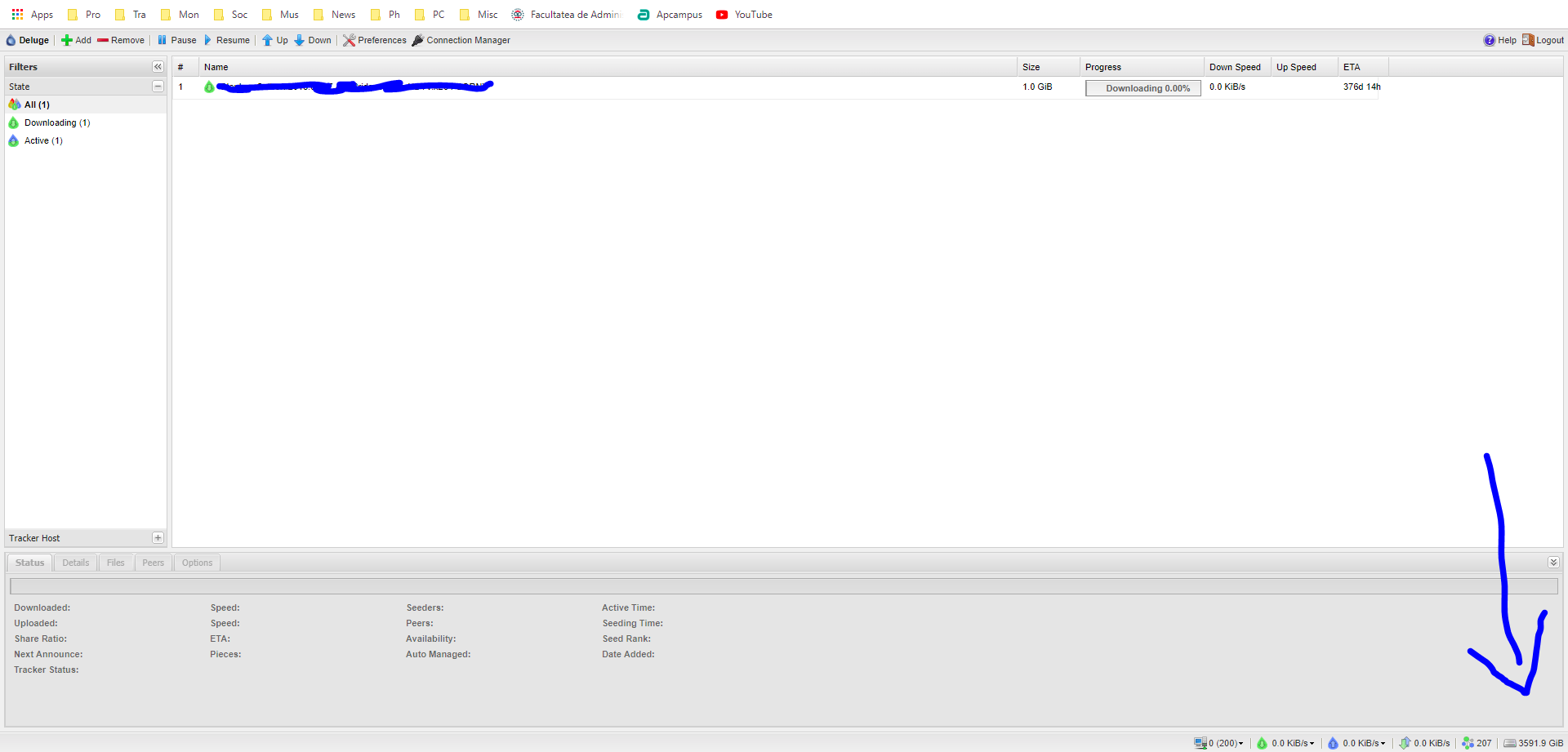This screenshot has height=752, width=1568.
Task: Open the Soc bookmarks folder
Action: point(230,15)
